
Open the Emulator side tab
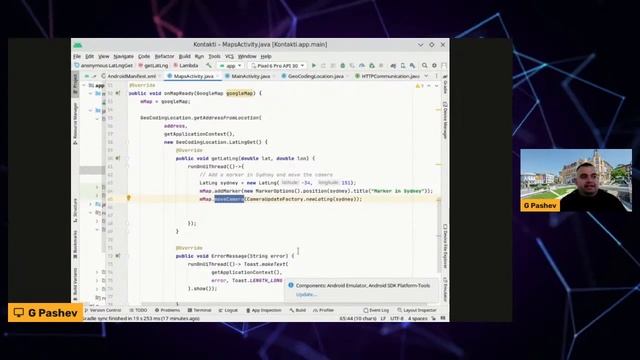click(445, 290)
